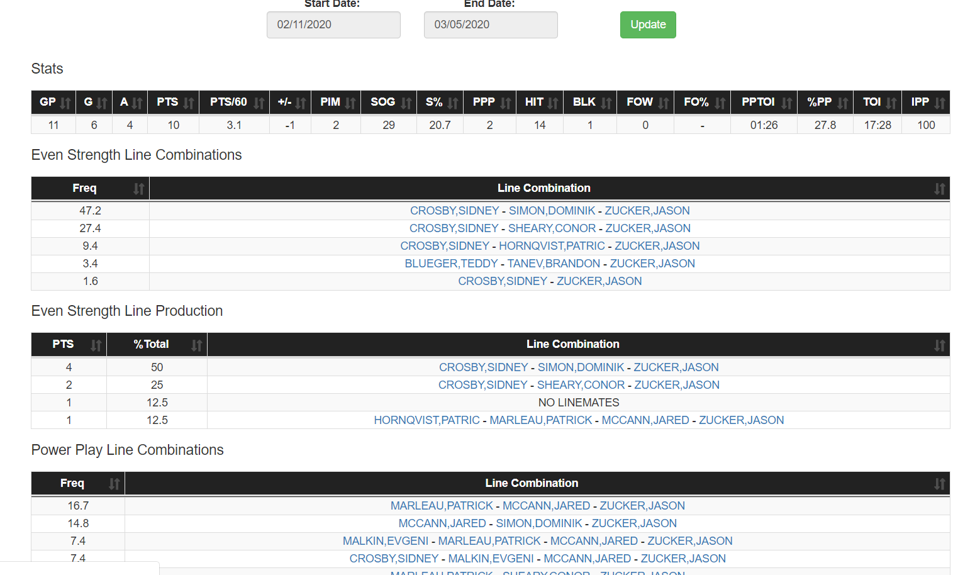Click the 20.7 shooting percentage value
The image size is (975, 575).
pos(440,126)
